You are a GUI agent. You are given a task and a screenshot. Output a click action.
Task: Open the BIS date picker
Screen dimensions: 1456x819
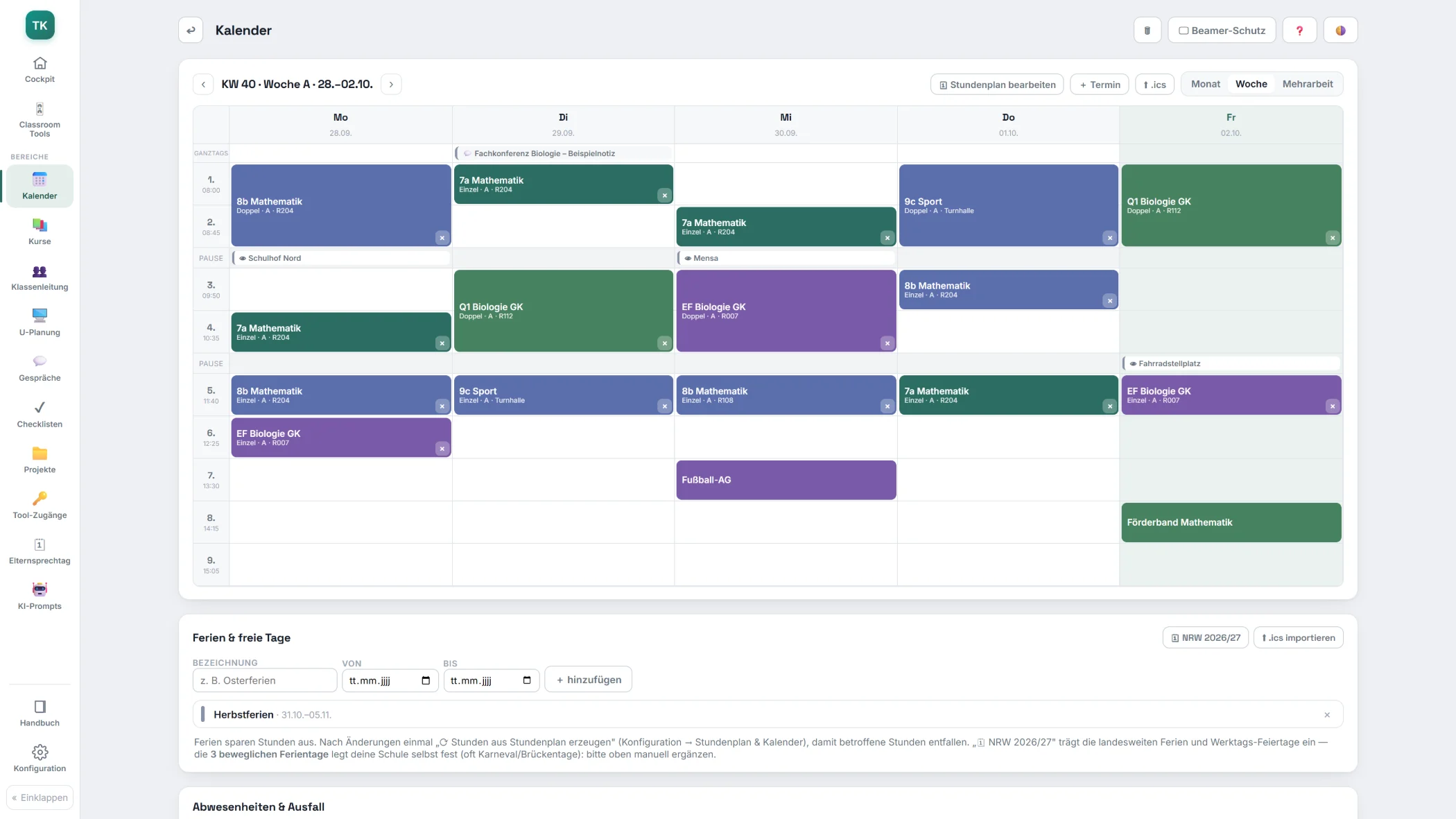pos(527,680)
